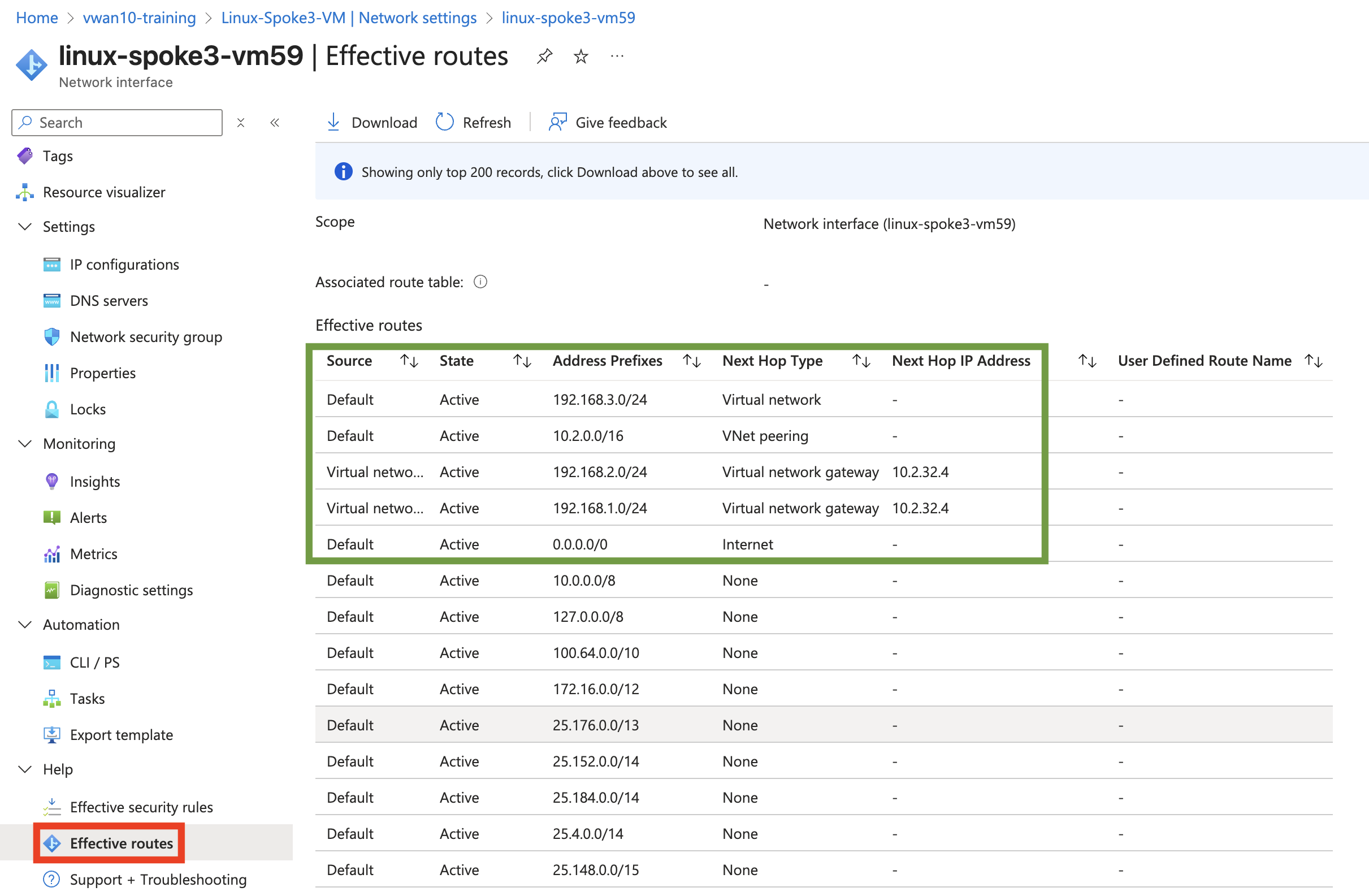Open the Associated route table info icon
The image size is (1369, 896).
pyautogui.click(x=480, y=282)
